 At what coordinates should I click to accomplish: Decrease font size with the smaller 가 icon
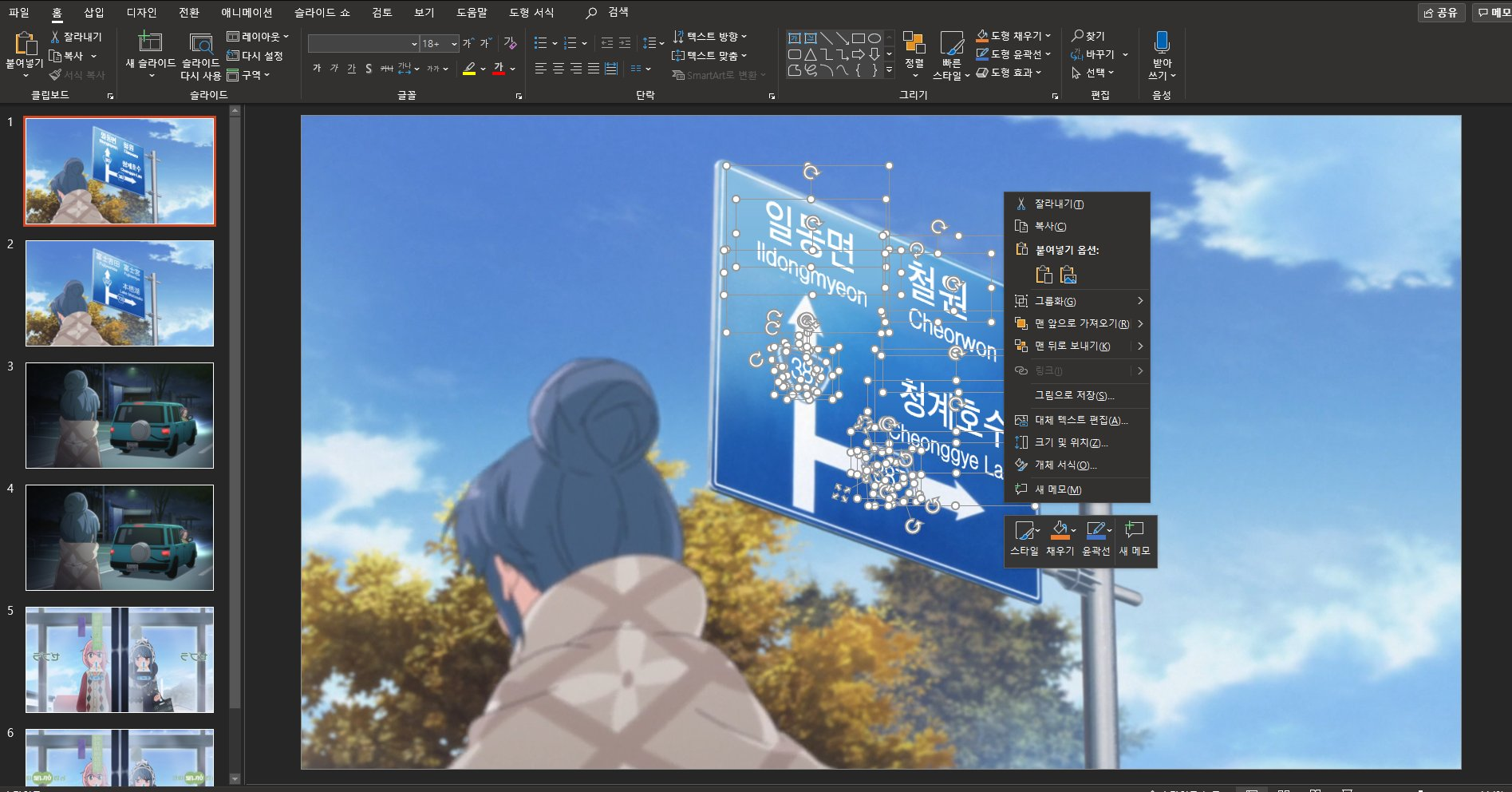pyautogui.click(x=485, y=43)
